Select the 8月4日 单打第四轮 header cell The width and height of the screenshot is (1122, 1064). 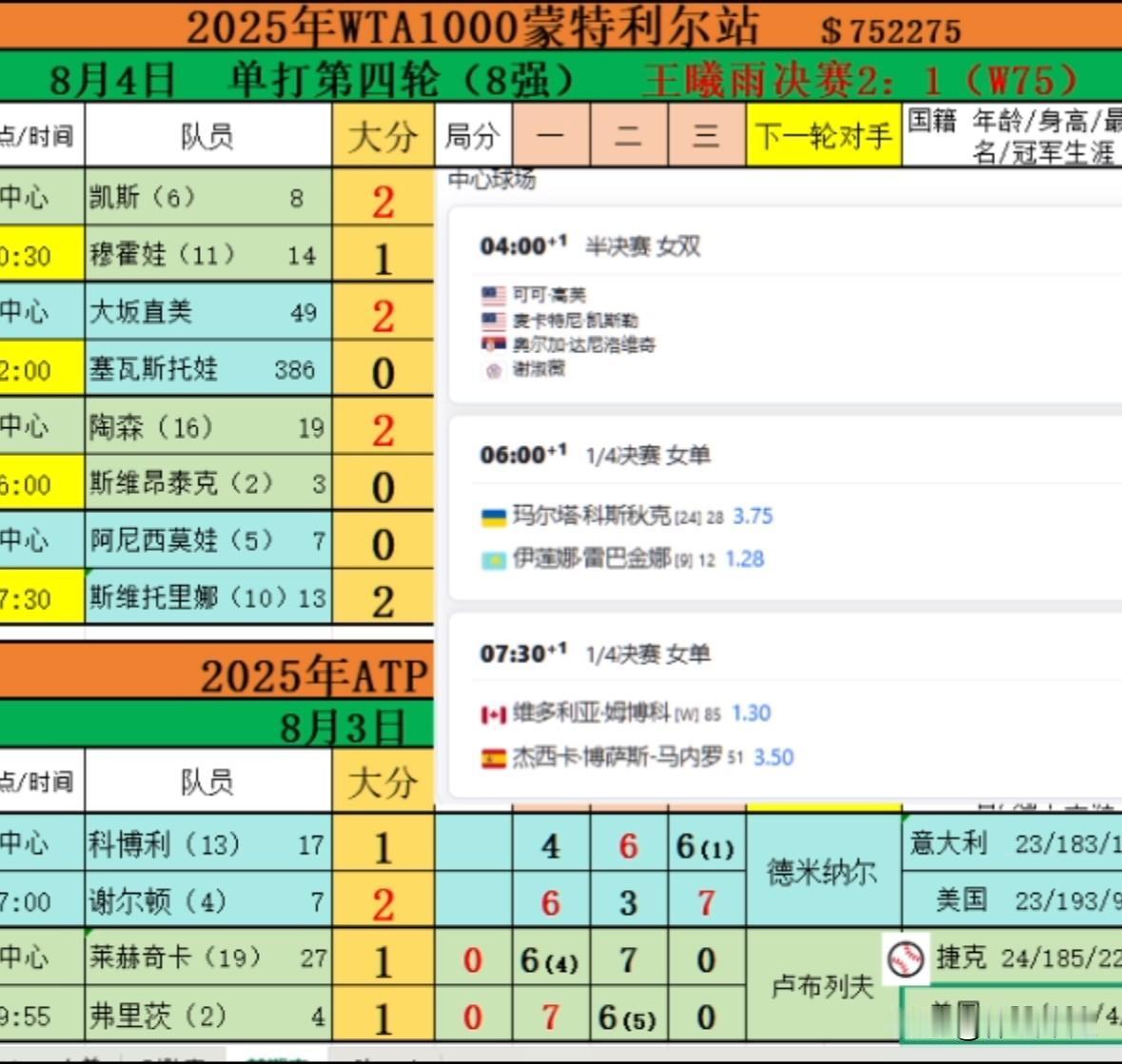click(311, 79)
